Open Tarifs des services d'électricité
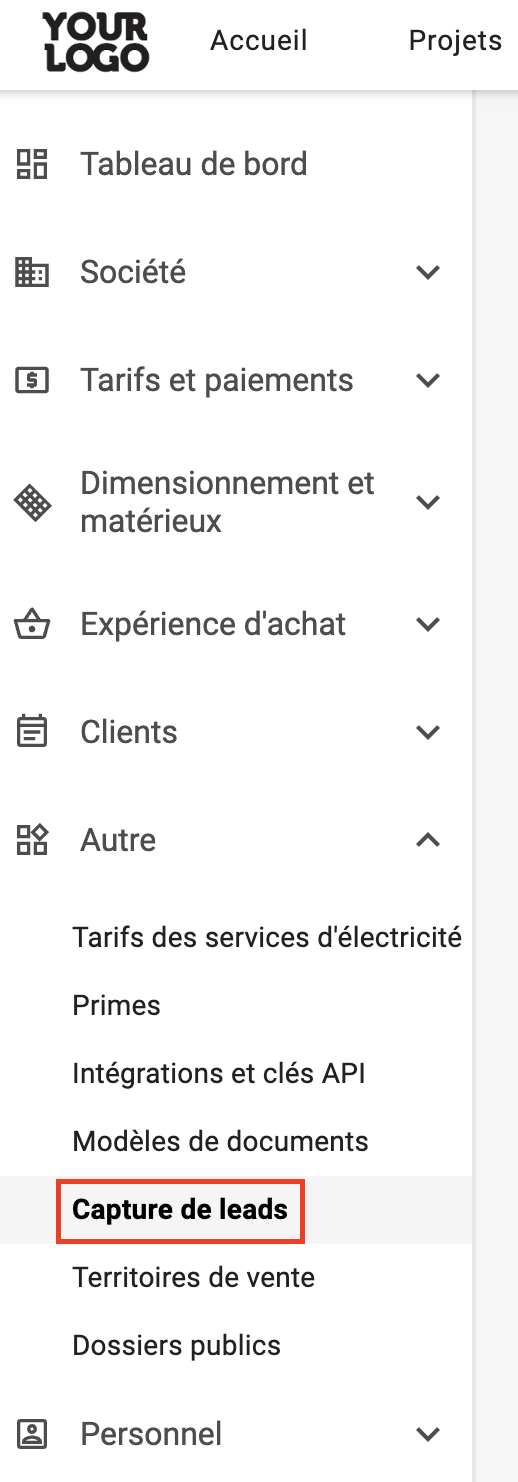 [267, 937]
